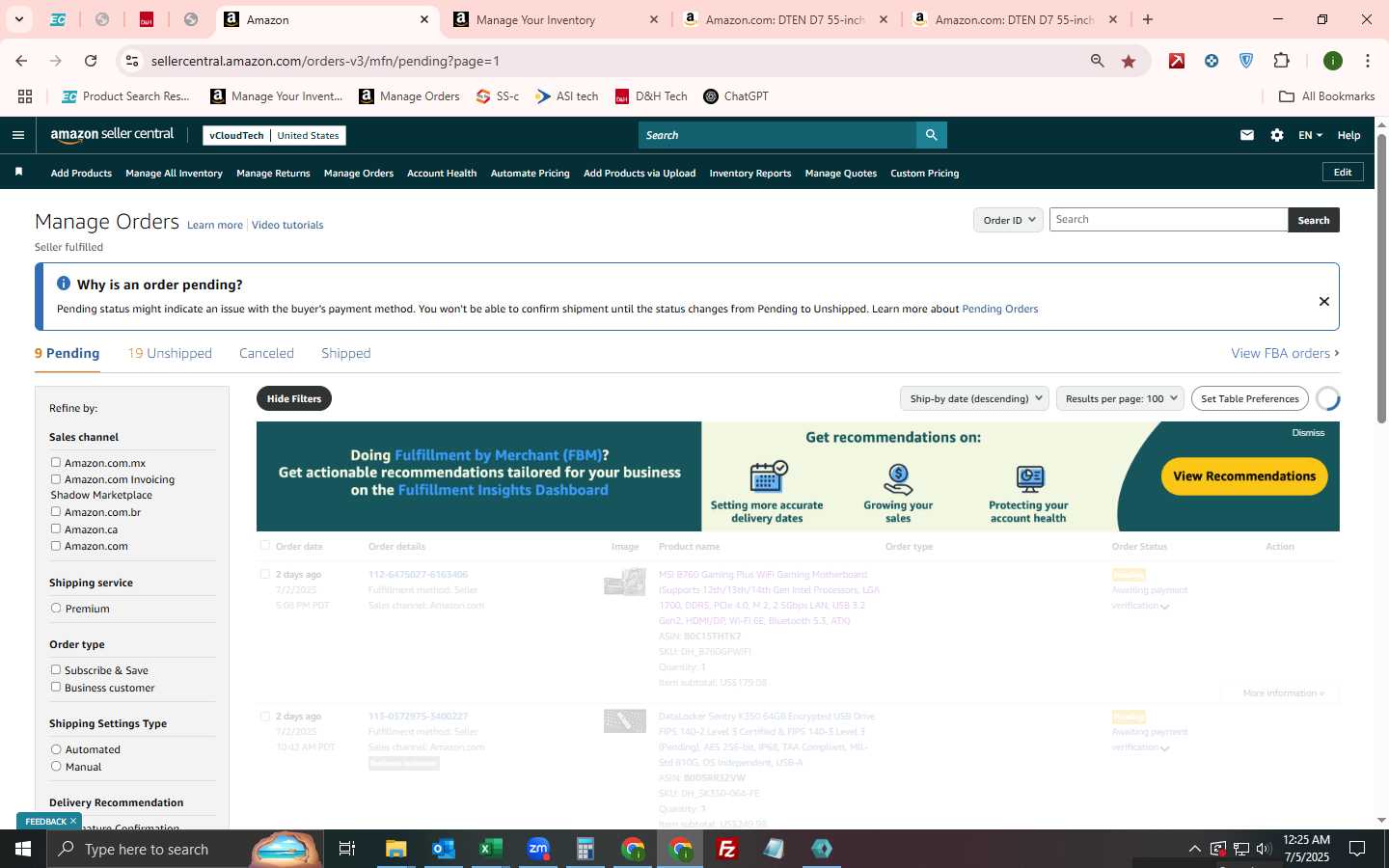Check the Business customer order type
The height and width of the screenshot is (868, 1389).
pyautogui.click(x=56, y=688)
